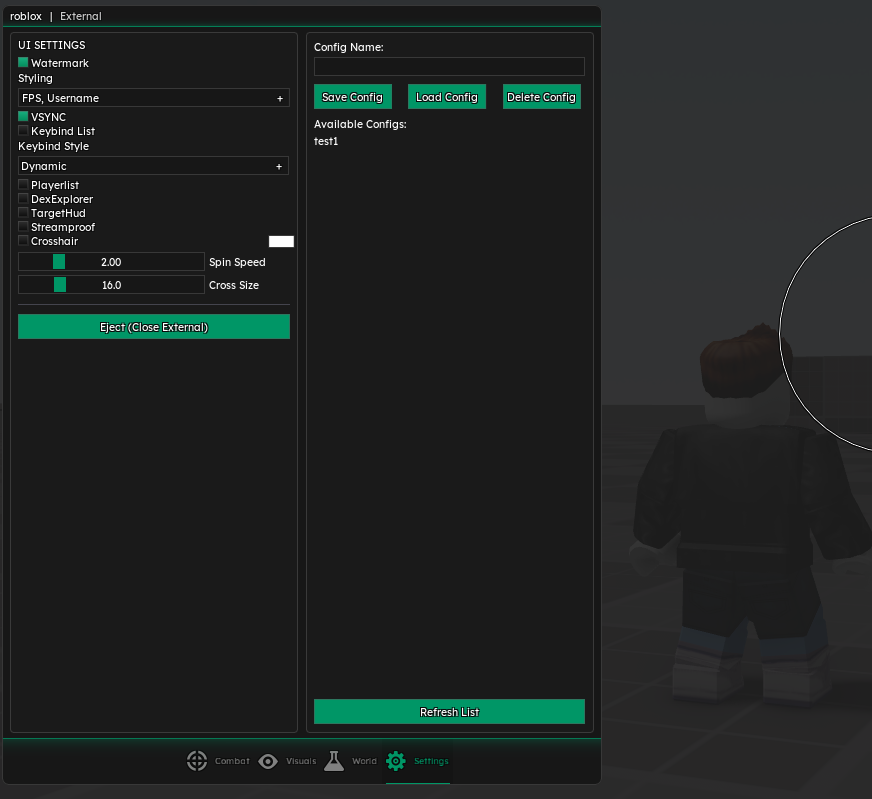The height and width of the screenshot is (799, 872).
Task: Click the Delete Config button
Action: click(x=541, y=97)
